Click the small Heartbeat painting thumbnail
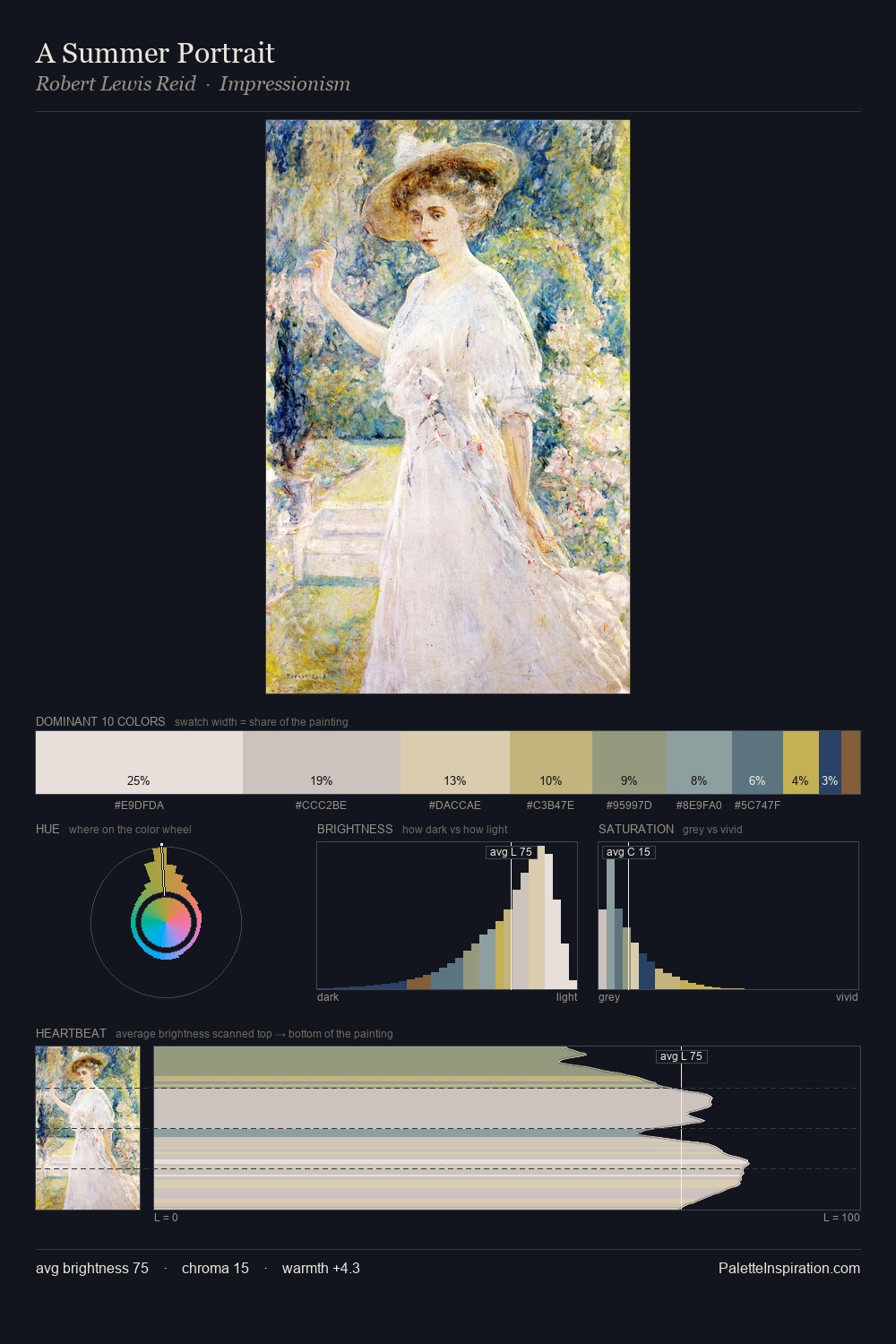The image size is (896, 1344). tap(88, 1128)
